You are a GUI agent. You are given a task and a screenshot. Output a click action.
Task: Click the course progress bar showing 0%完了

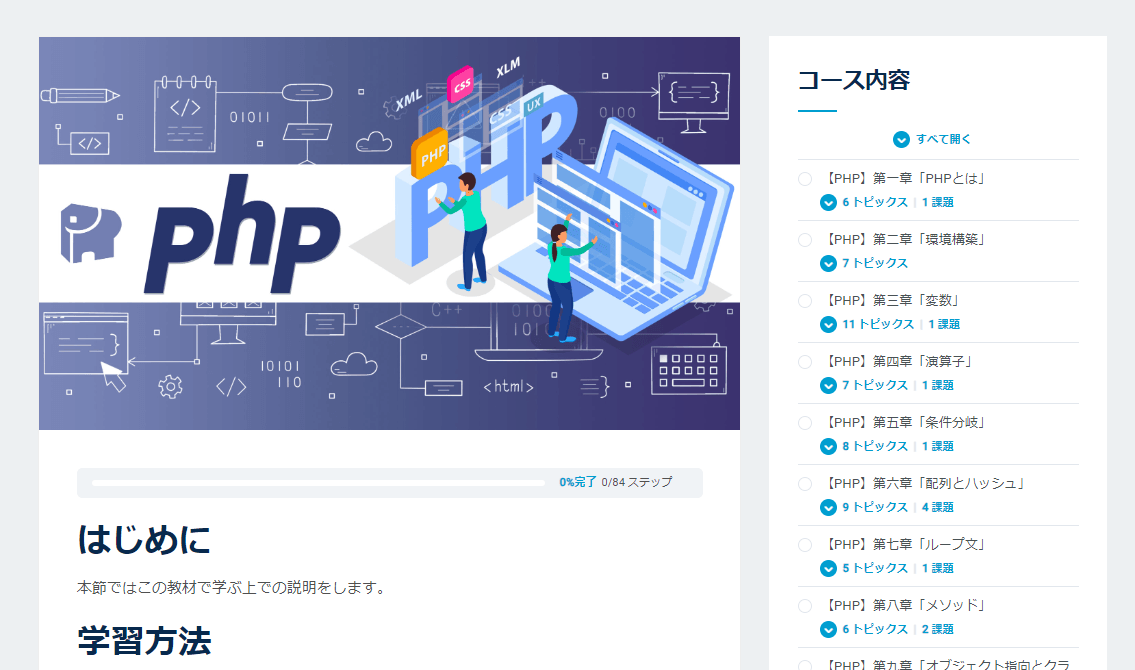[318, 483]
